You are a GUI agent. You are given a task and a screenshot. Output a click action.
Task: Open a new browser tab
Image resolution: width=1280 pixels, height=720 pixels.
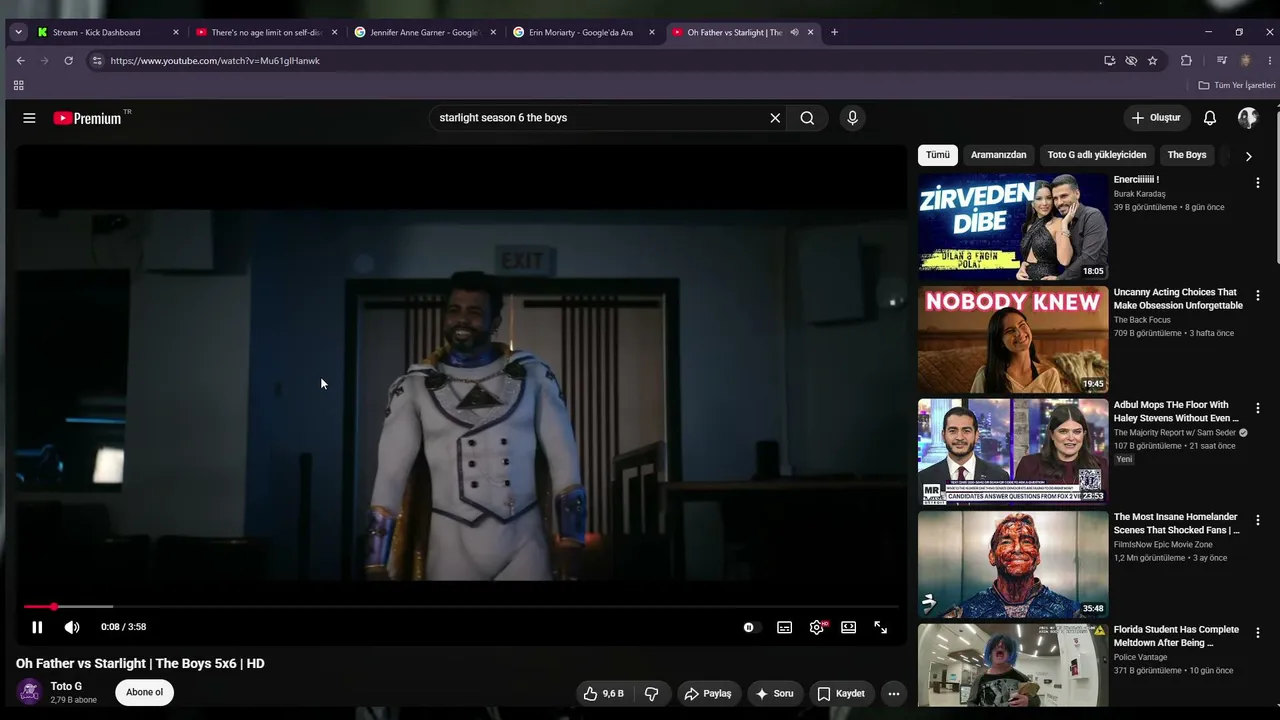(835, 32)
